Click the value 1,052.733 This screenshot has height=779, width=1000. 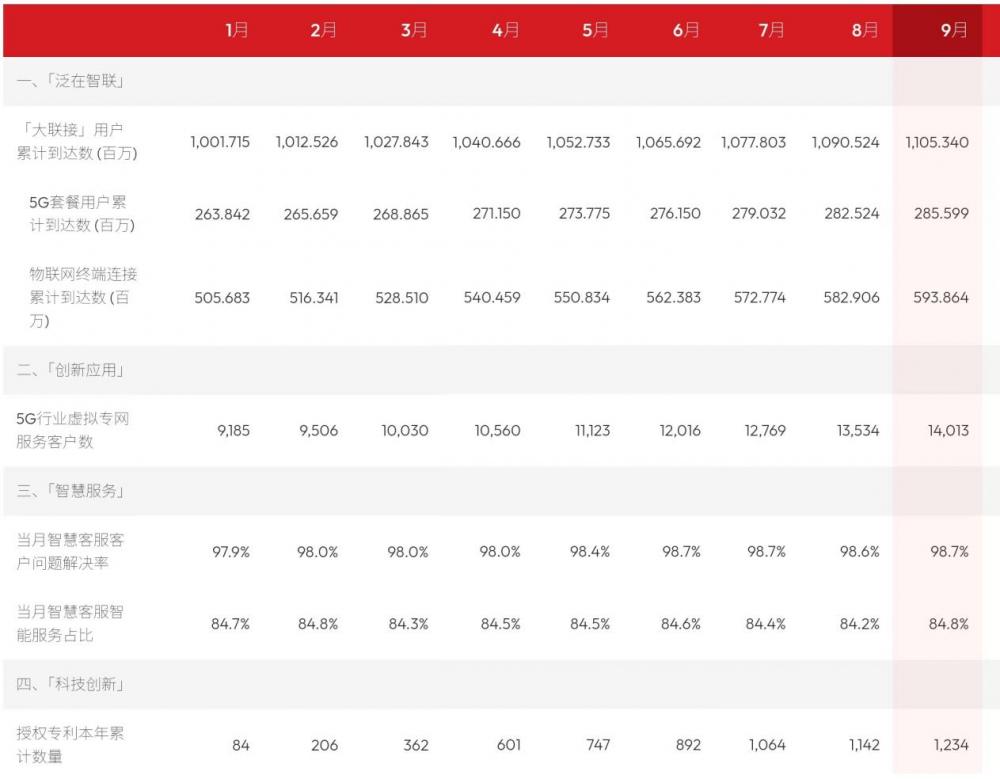point(578,142)
